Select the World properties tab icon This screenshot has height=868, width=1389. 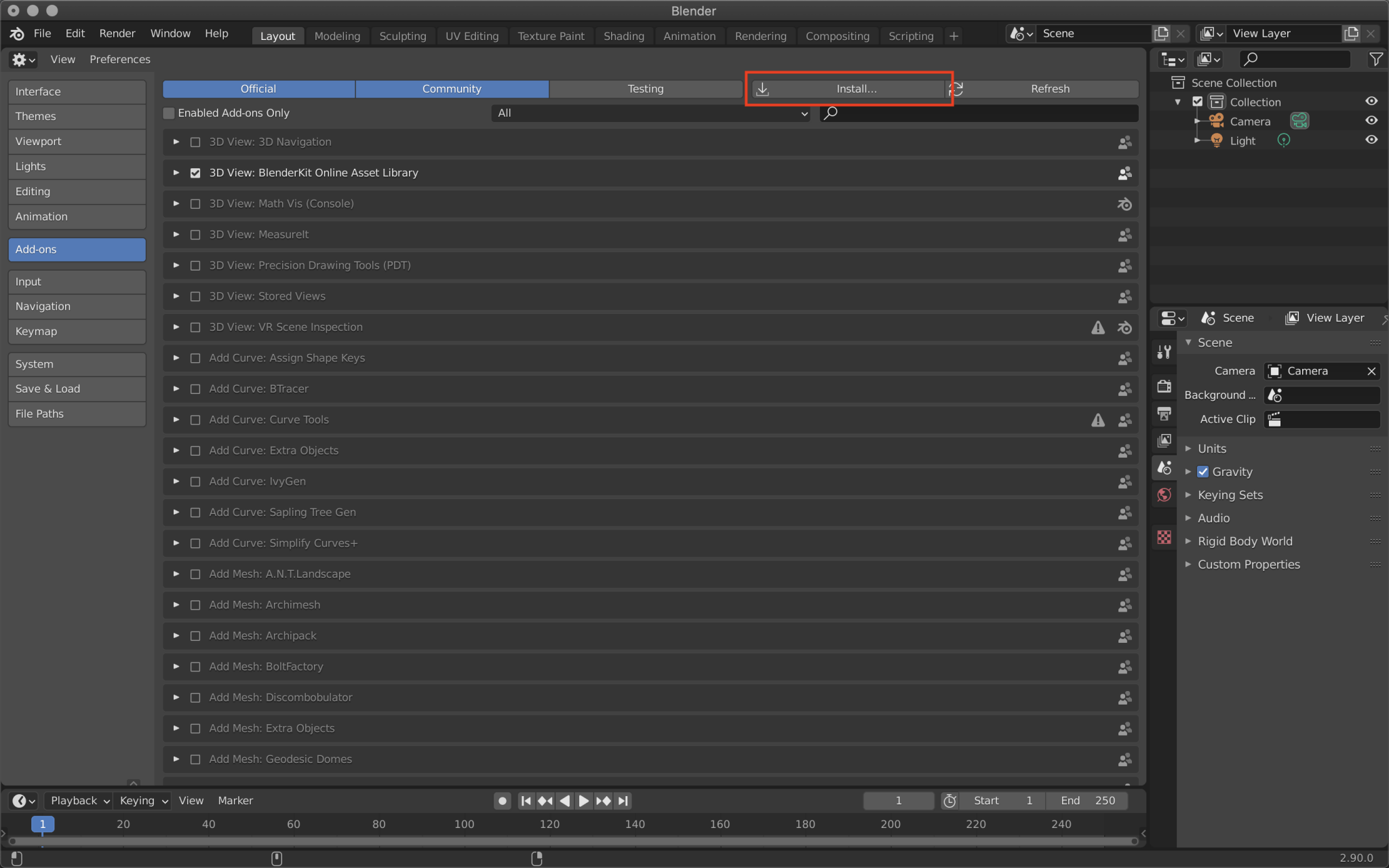pyautogui.click(x=1164, y=494)
